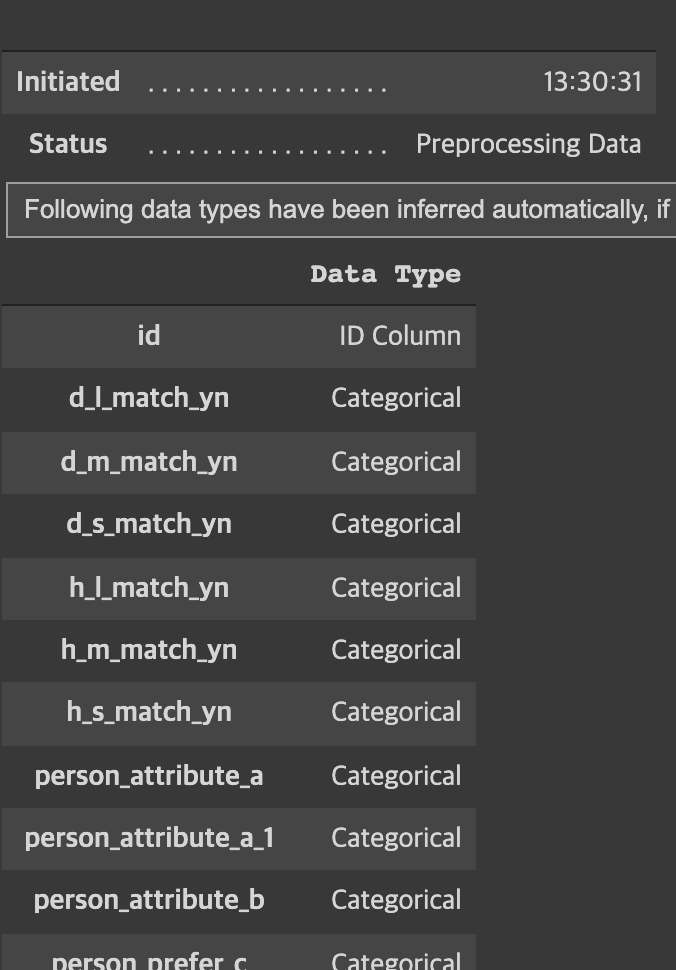The height and width of the screenshot is (970, 676).
Task: Click the Preprocessing Data status text
Action: tap(528, 144)
